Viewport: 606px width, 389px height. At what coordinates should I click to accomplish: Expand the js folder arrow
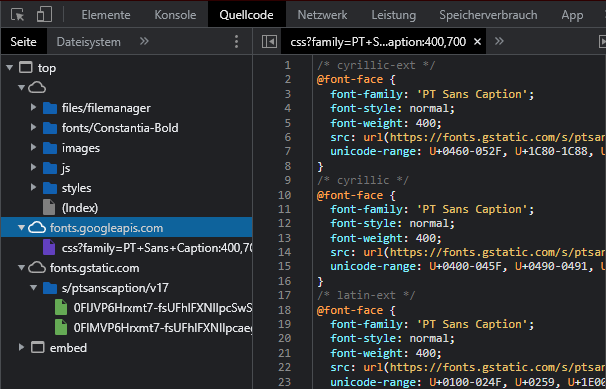coord(34,168)
